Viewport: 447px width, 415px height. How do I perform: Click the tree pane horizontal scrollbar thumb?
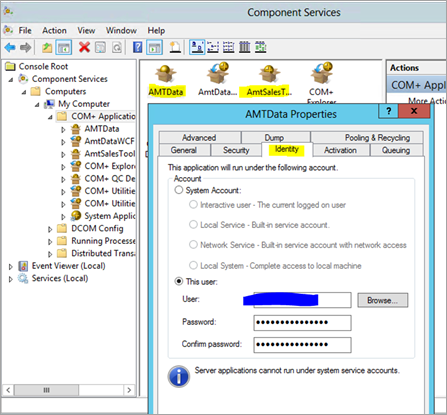point(47,390)
